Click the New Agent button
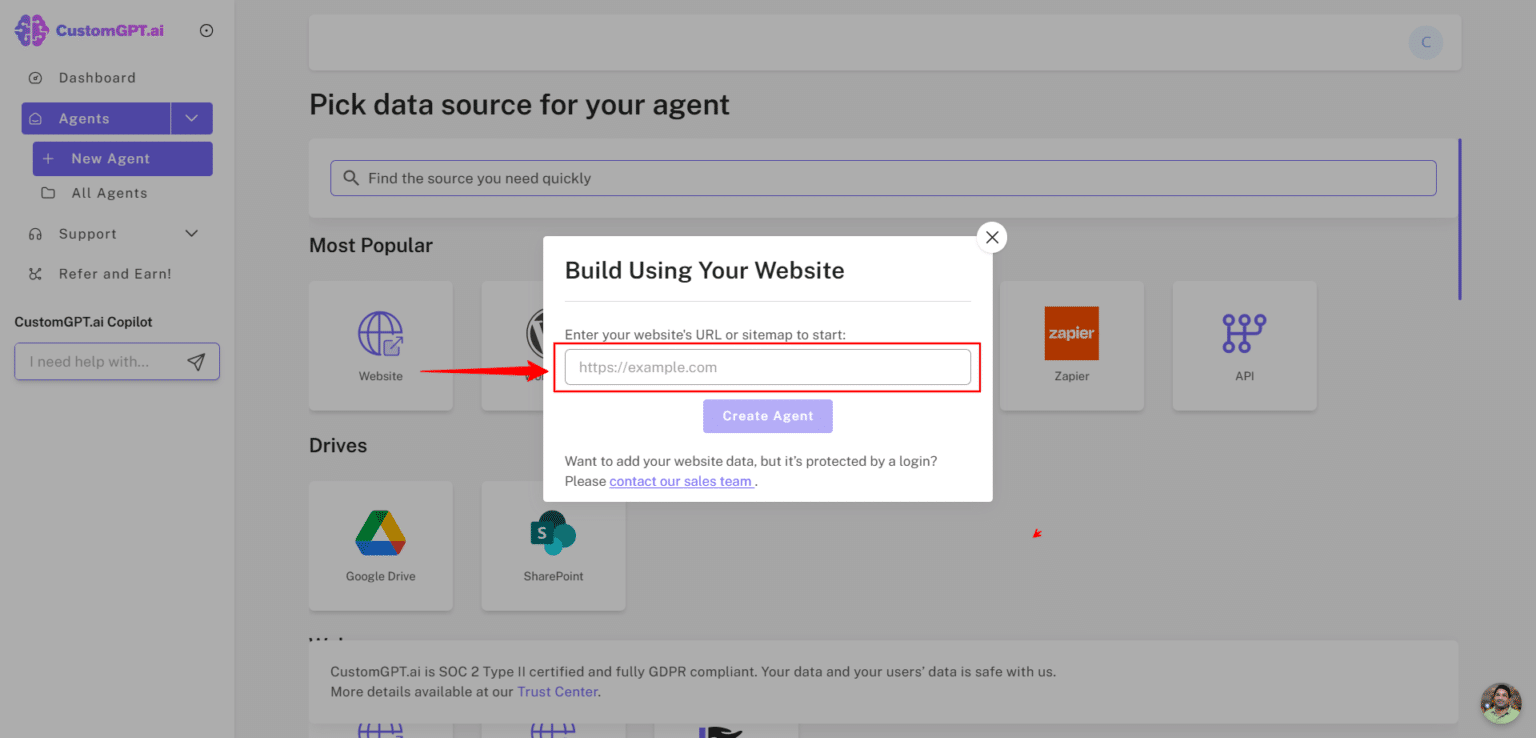Screen dimensions: 1536x738 pyautogui.click(x=122, y=159)
